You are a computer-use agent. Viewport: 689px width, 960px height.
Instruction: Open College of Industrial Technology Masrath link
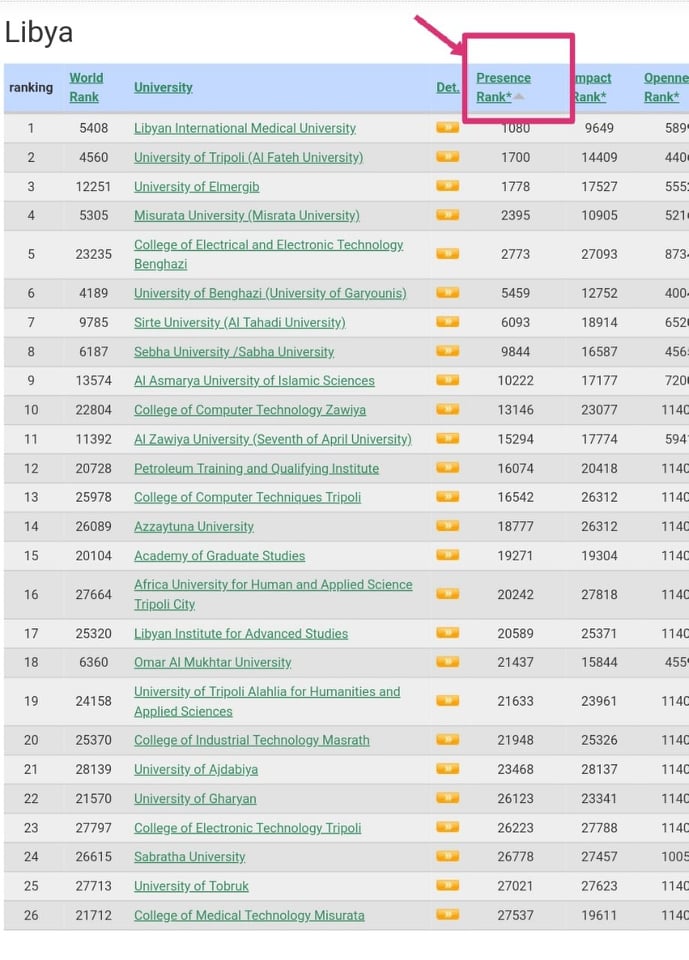click(252, 740)
